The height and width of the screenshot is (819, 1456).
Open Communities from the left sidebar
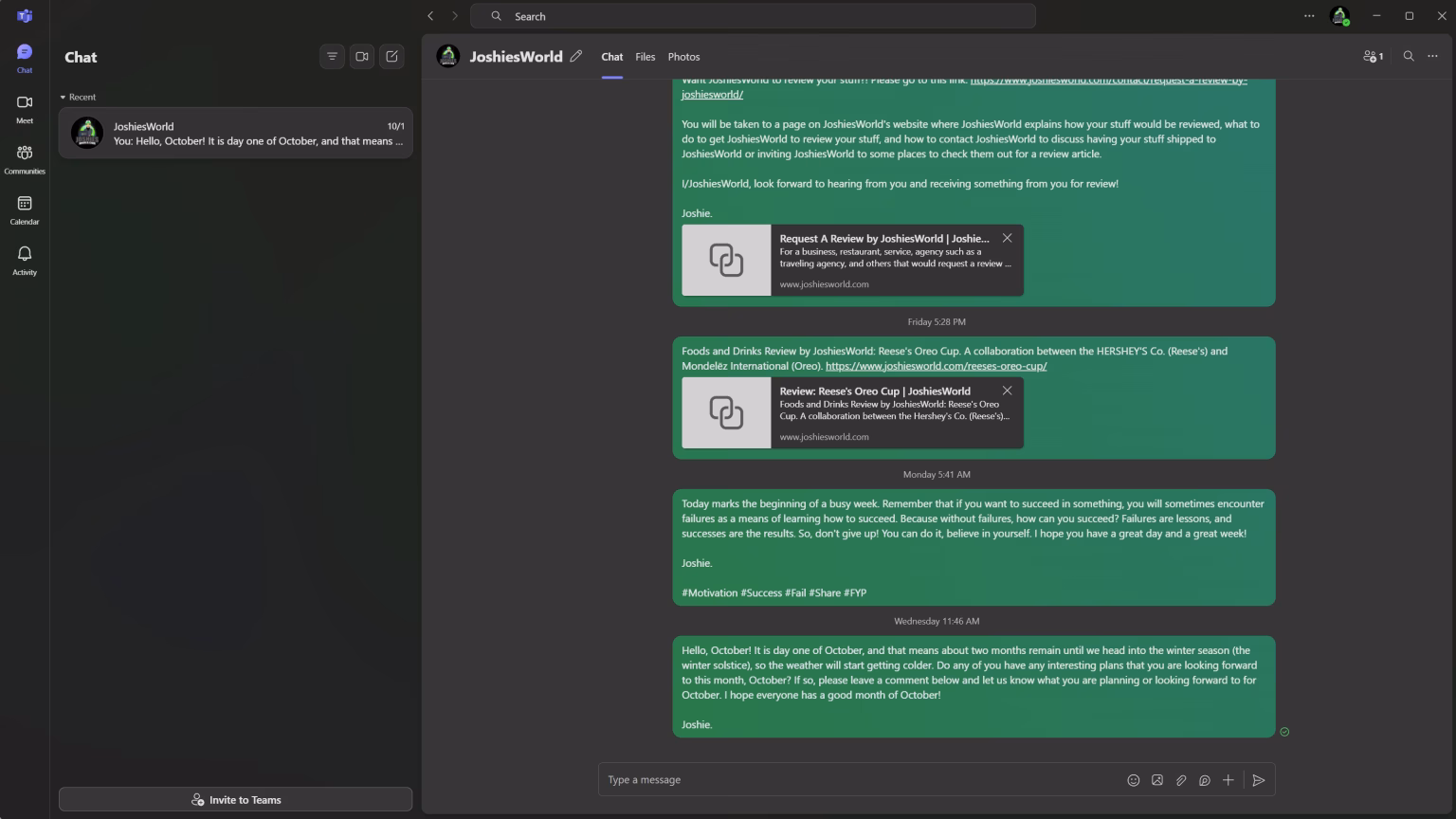click(x=25, y=158)
